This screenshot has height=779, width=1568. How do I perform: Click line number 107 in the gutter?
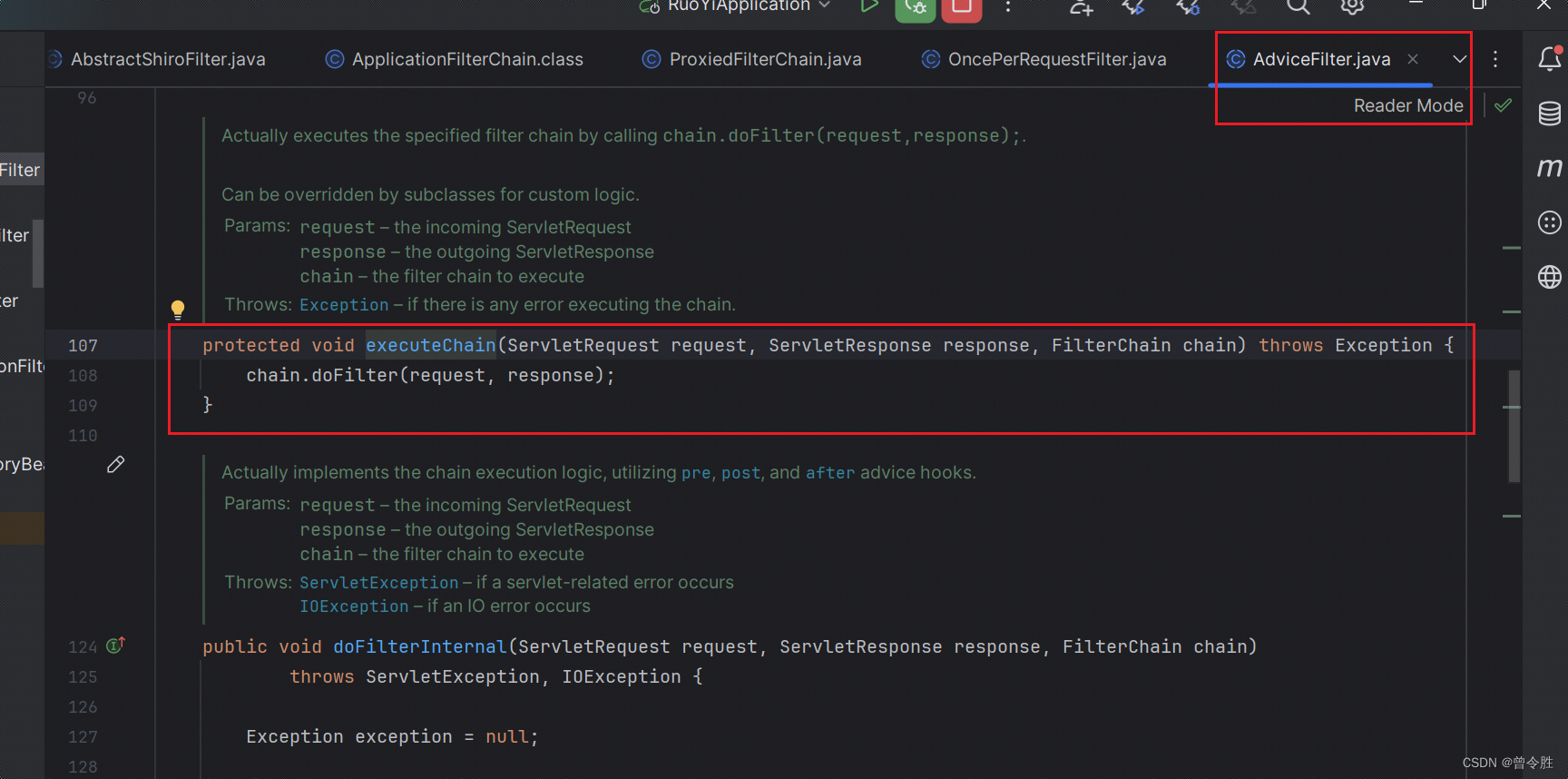tap(83, 345)
